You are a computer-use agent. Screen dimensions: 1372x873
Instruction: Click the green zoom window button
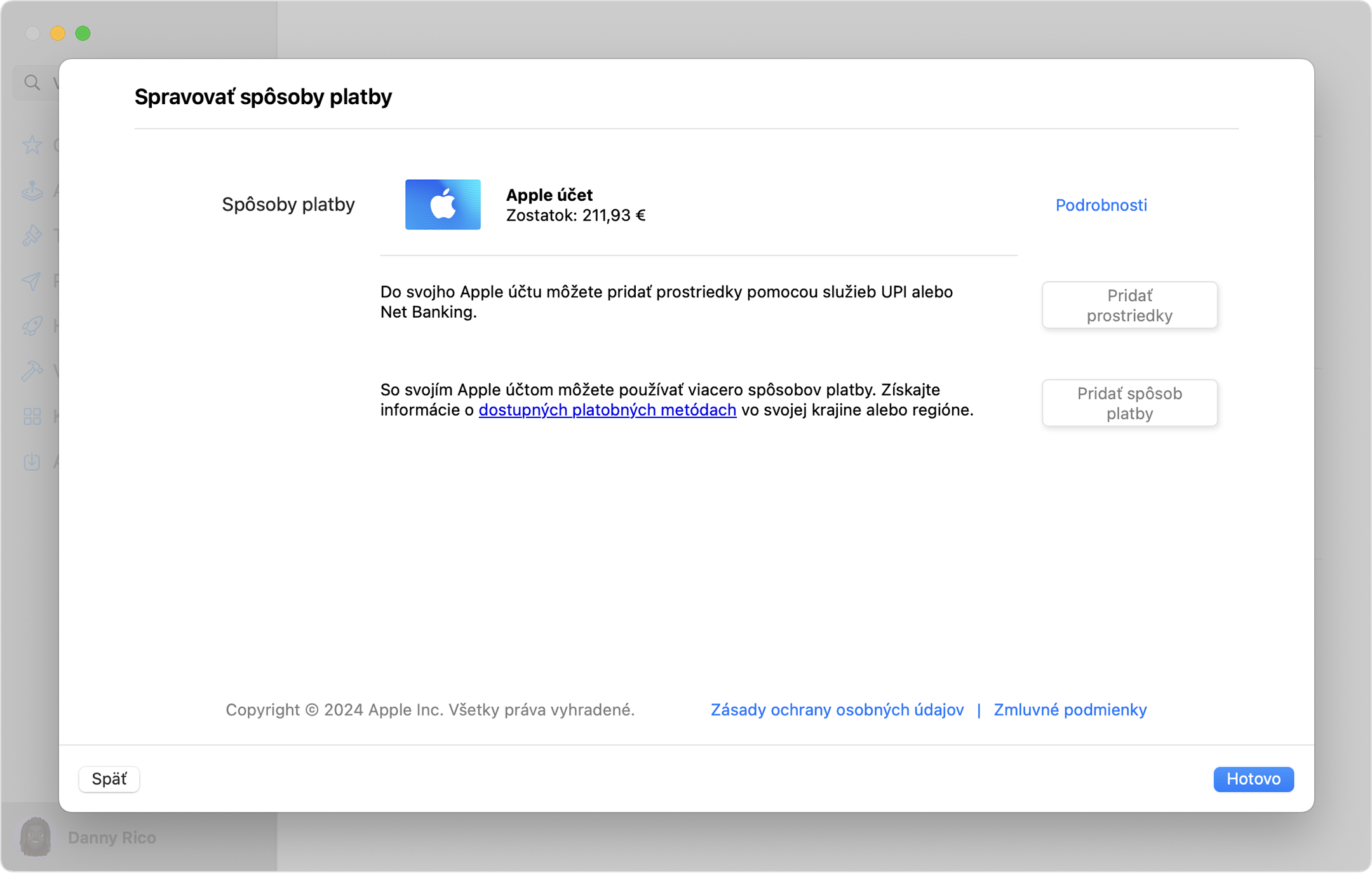click(x=83, y=33)
